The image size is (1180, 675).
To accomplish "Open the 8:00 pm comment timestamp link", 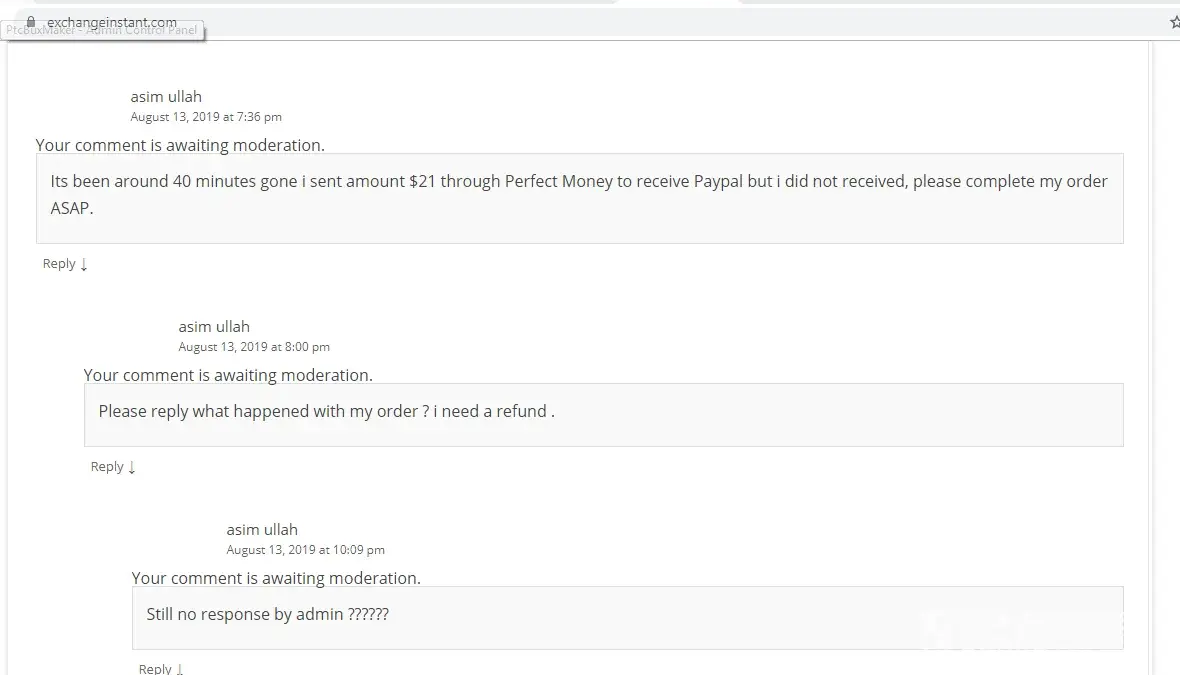I will [x=254, y=347].
